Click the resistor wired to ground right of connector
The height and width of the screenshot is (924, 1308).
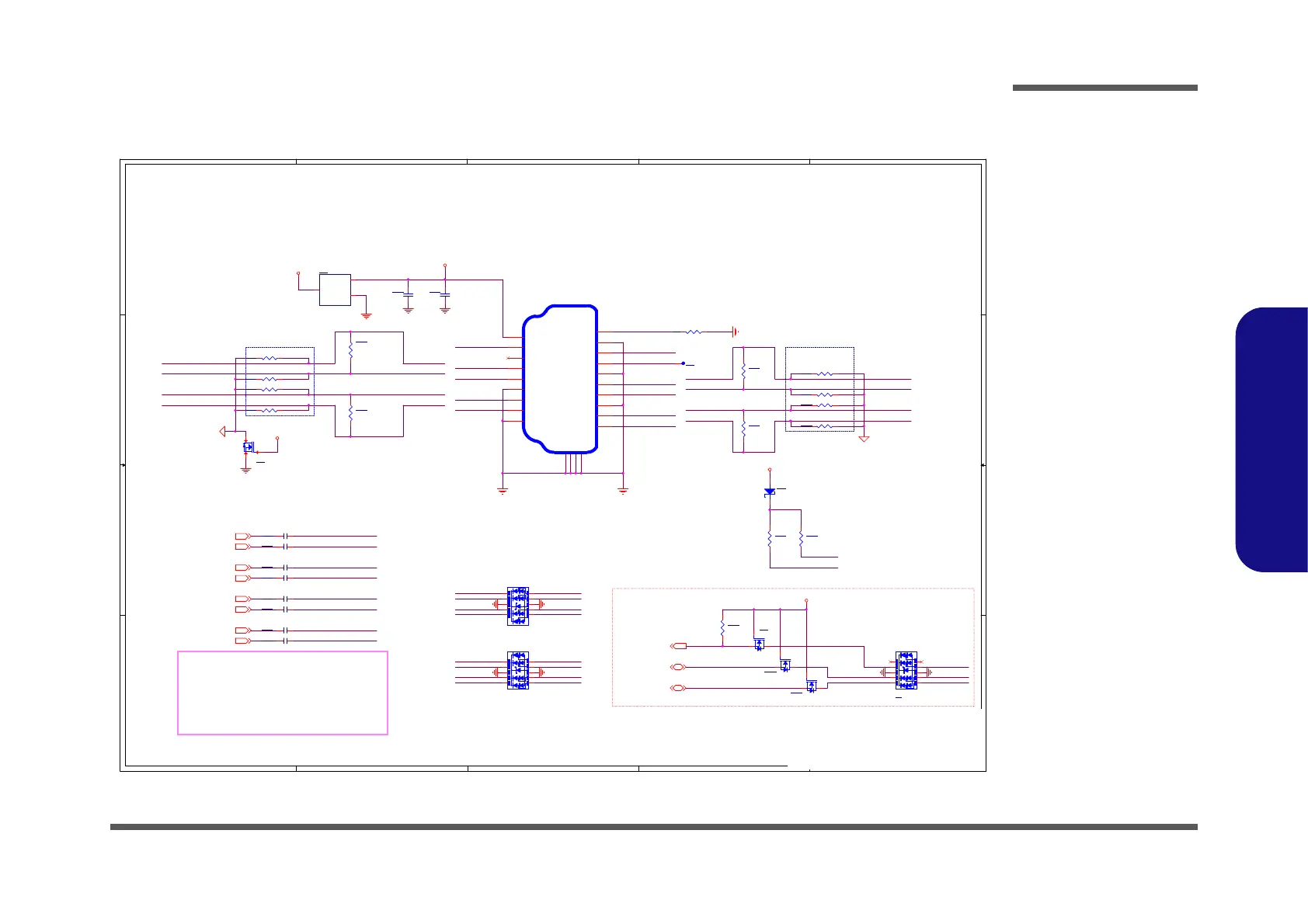click(x=694, y=332)
